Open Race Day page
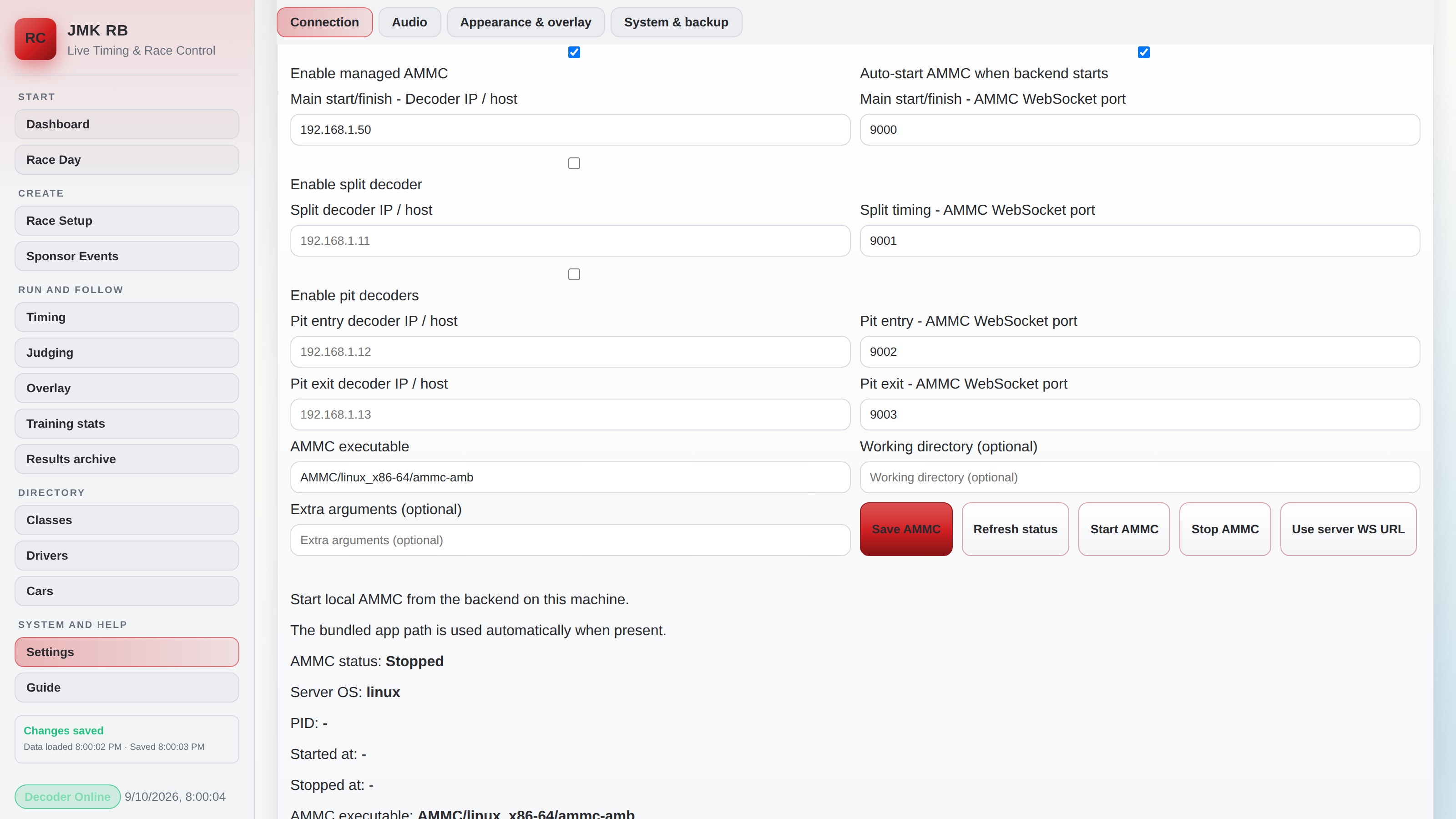1456x819 pixels. click(126, 160)
